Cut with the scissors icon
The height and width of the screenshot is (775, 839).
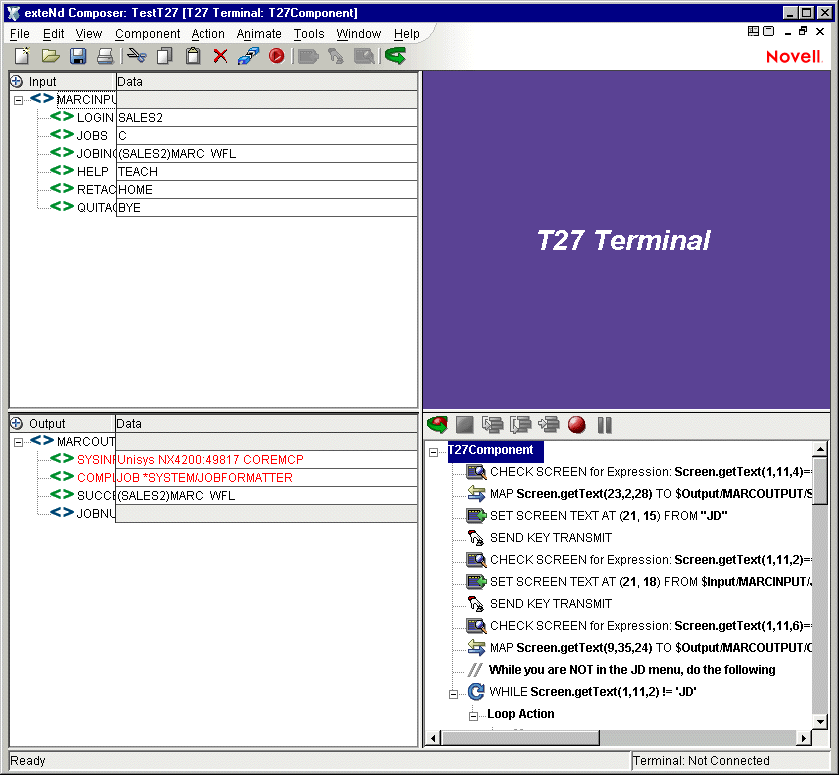coord(137,56)
